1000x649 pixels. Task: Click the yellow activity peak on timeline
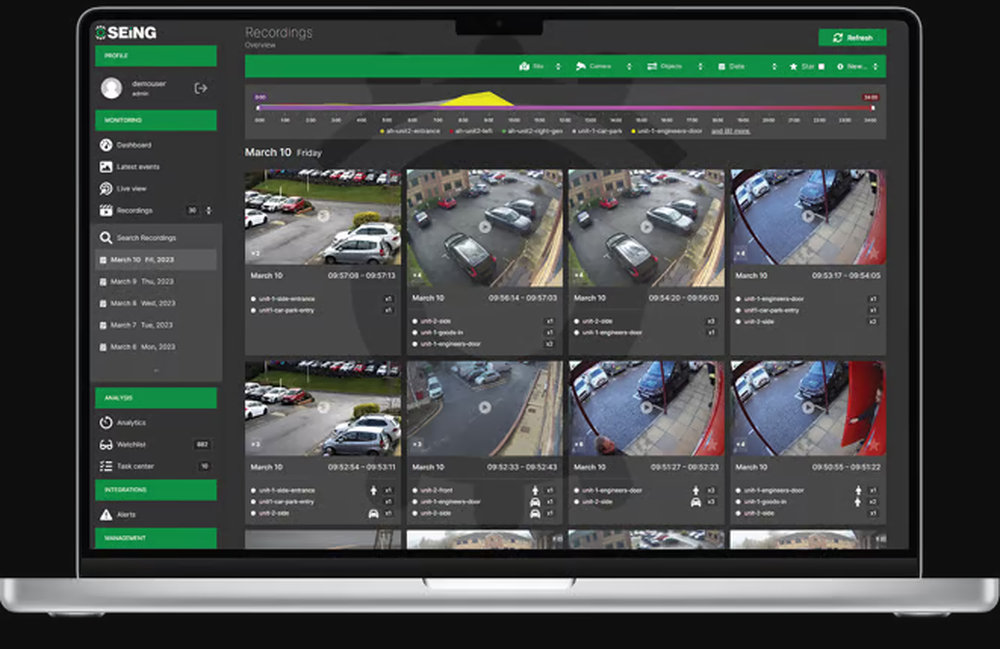pyautogui.click(x=482, y=99)
